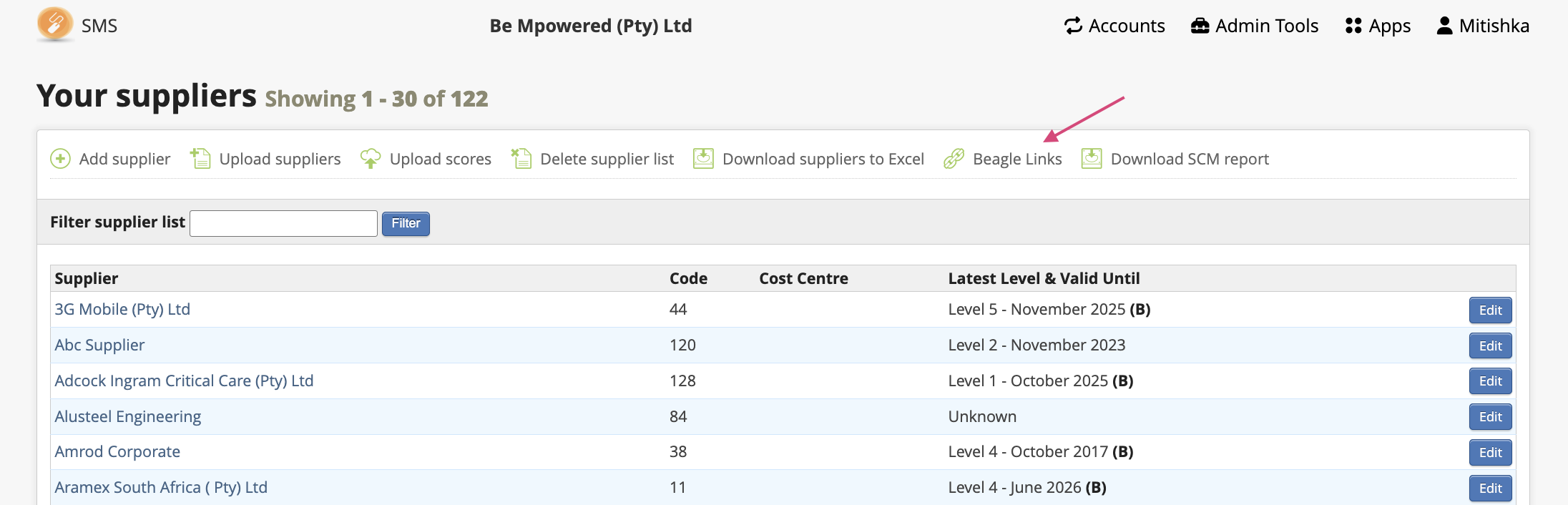
Task: Select Delete supplier list
Action: (607, 159)
